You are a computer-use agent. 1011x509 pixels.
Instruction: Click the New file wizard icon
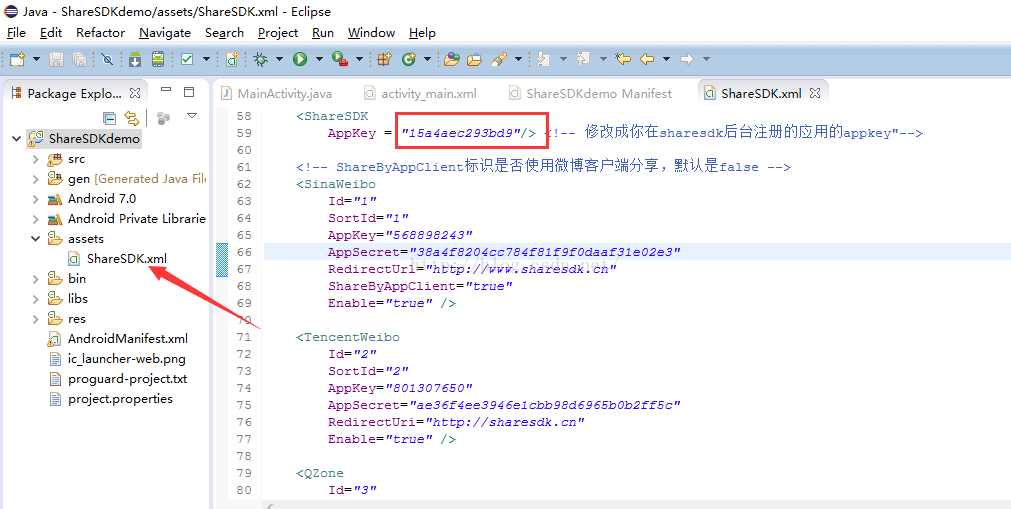click(17, 59)
